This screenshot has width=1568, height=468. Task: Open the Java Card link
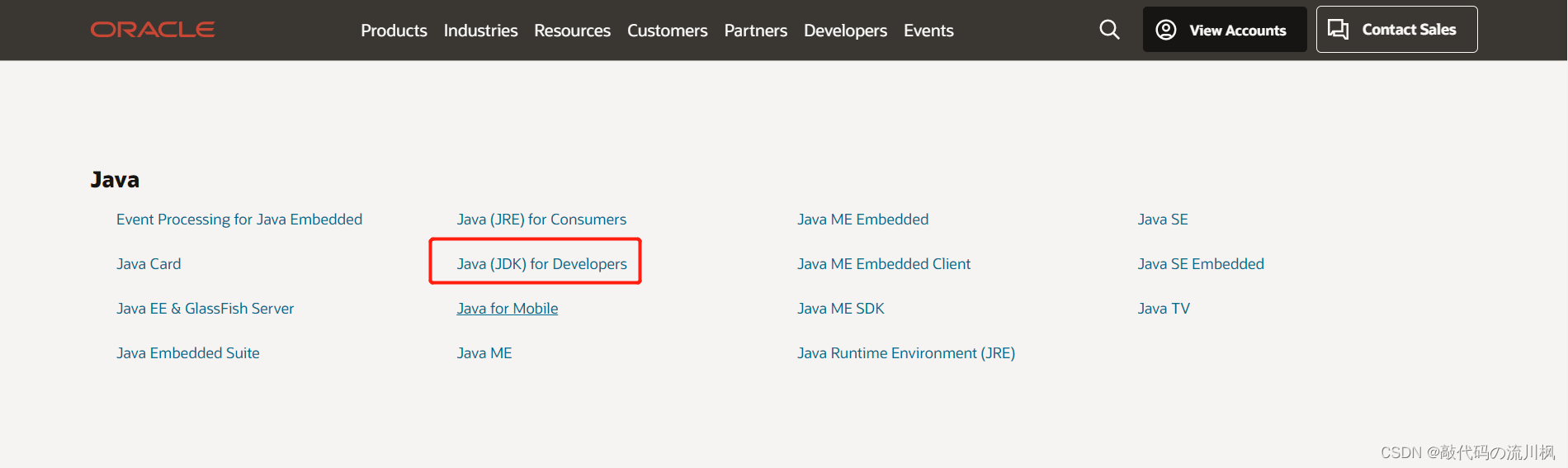click(x=149, y=264)
